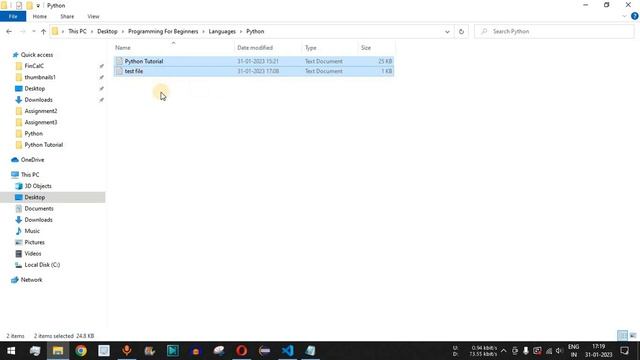Click This PC in address breadcrumb
The width and height of the screenshot is (640, 360).
pos(77,31)
